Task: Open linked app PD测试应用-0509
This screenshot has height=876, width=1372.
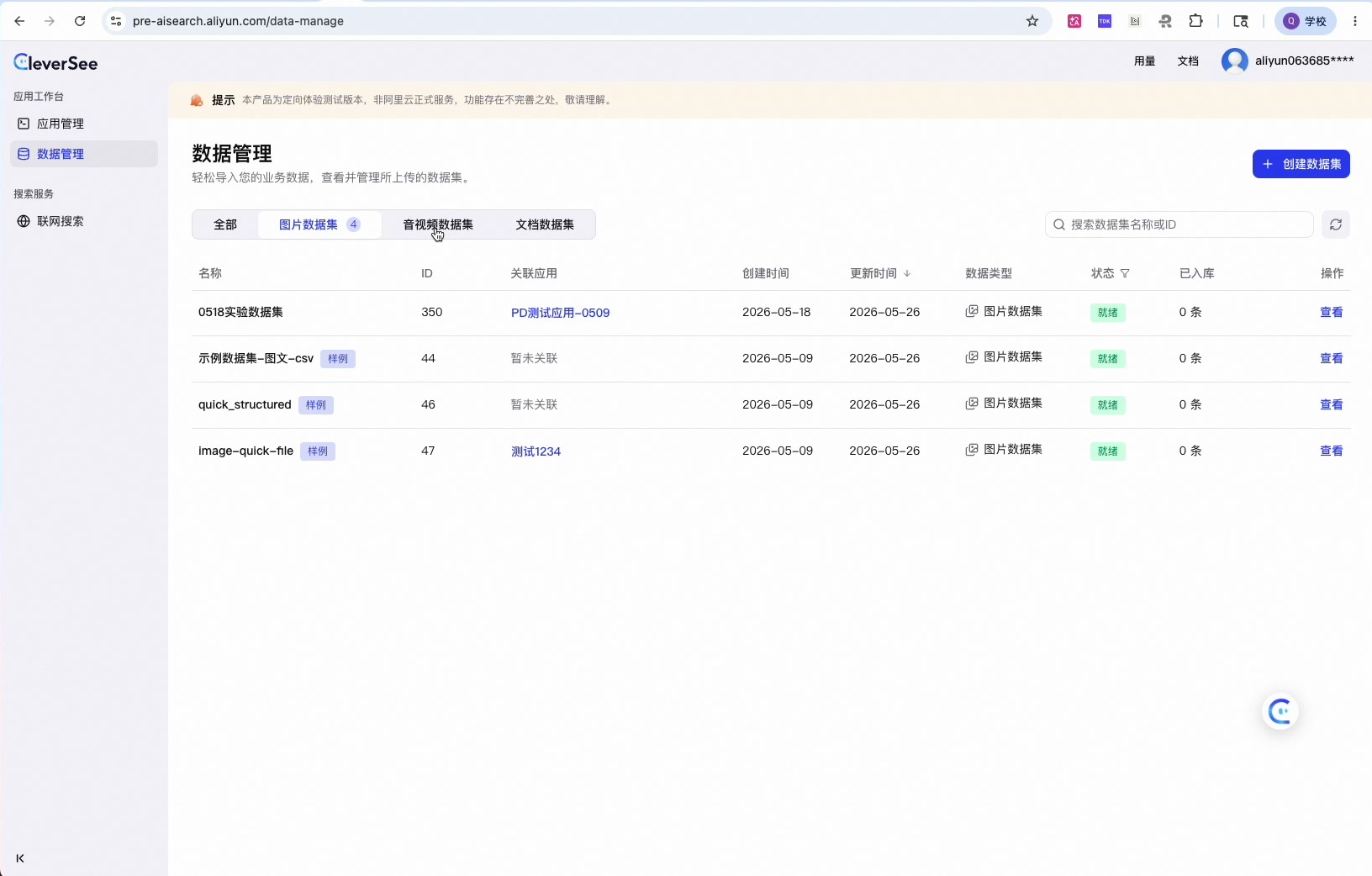Action: (x=560, y=313)
